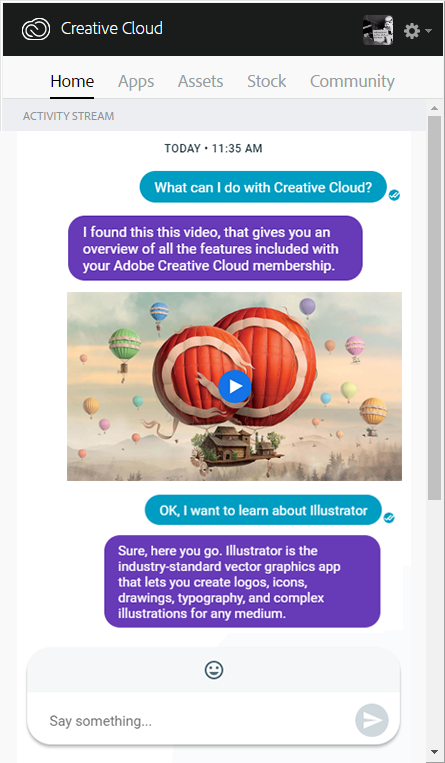The width and height of the screenshot is (445, 763).
Task: Open the Assets tab
Action: coord(201,81)
